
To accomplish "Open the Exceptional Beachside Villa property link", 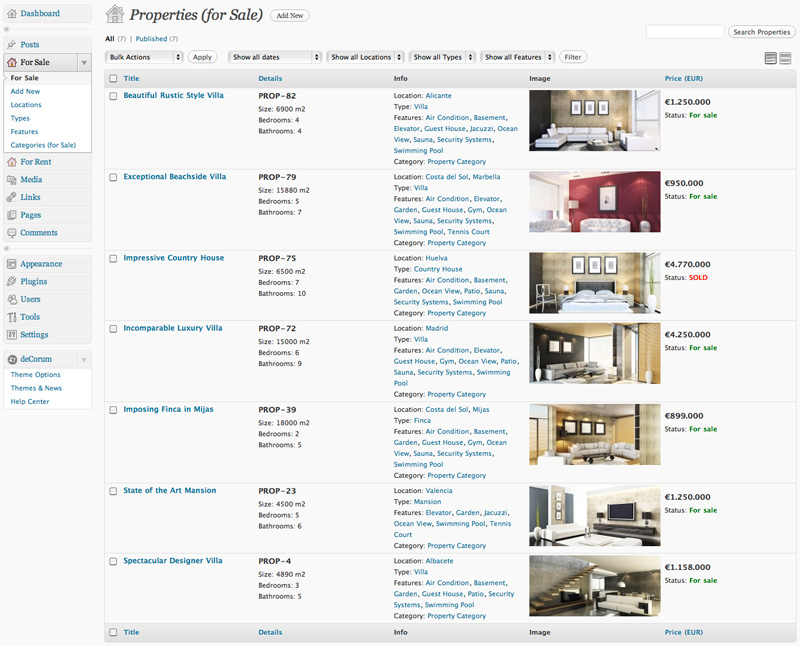I will pos(175,177).
